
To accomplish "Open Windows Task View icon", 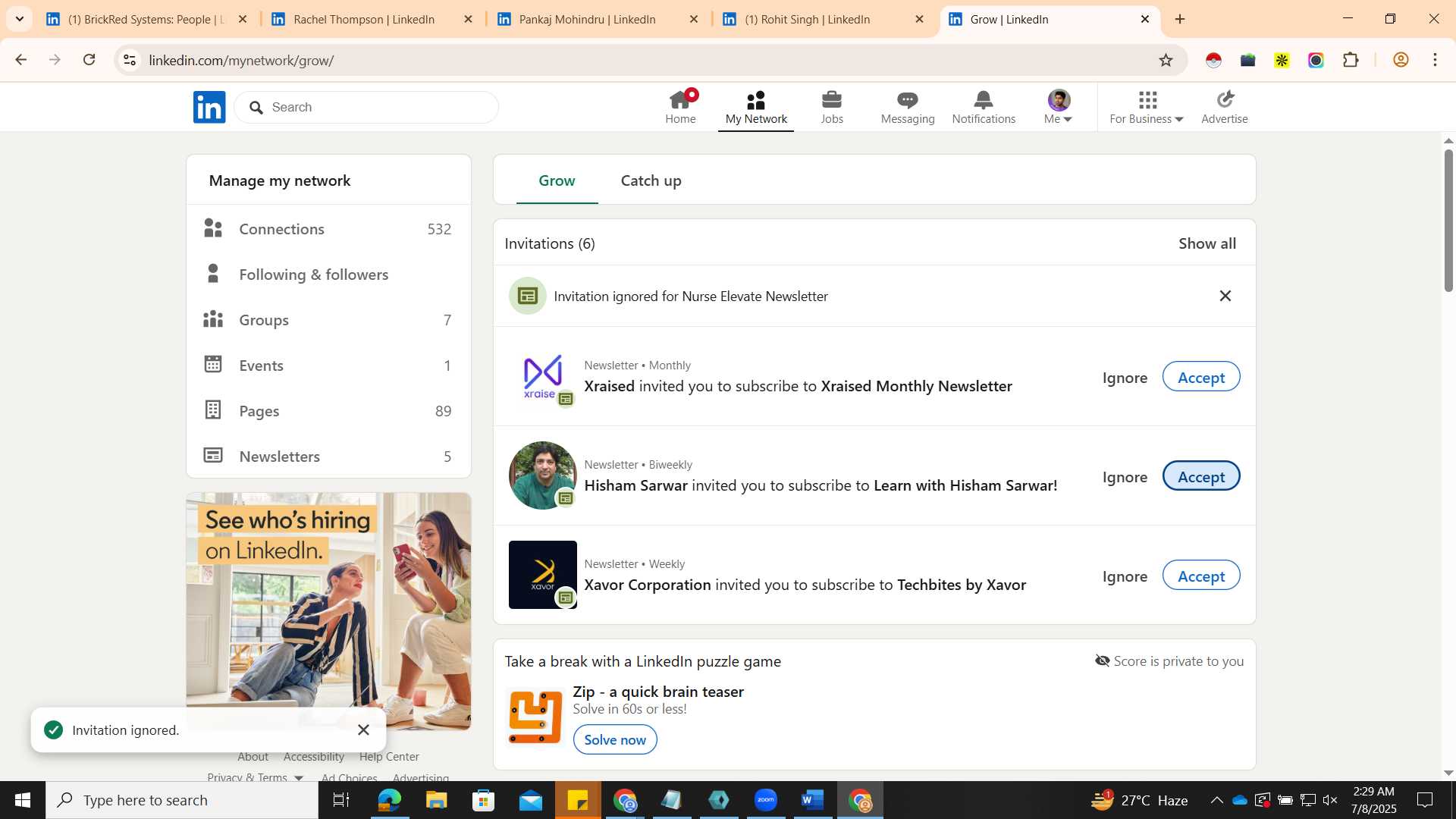I will (x=341, y=800).
